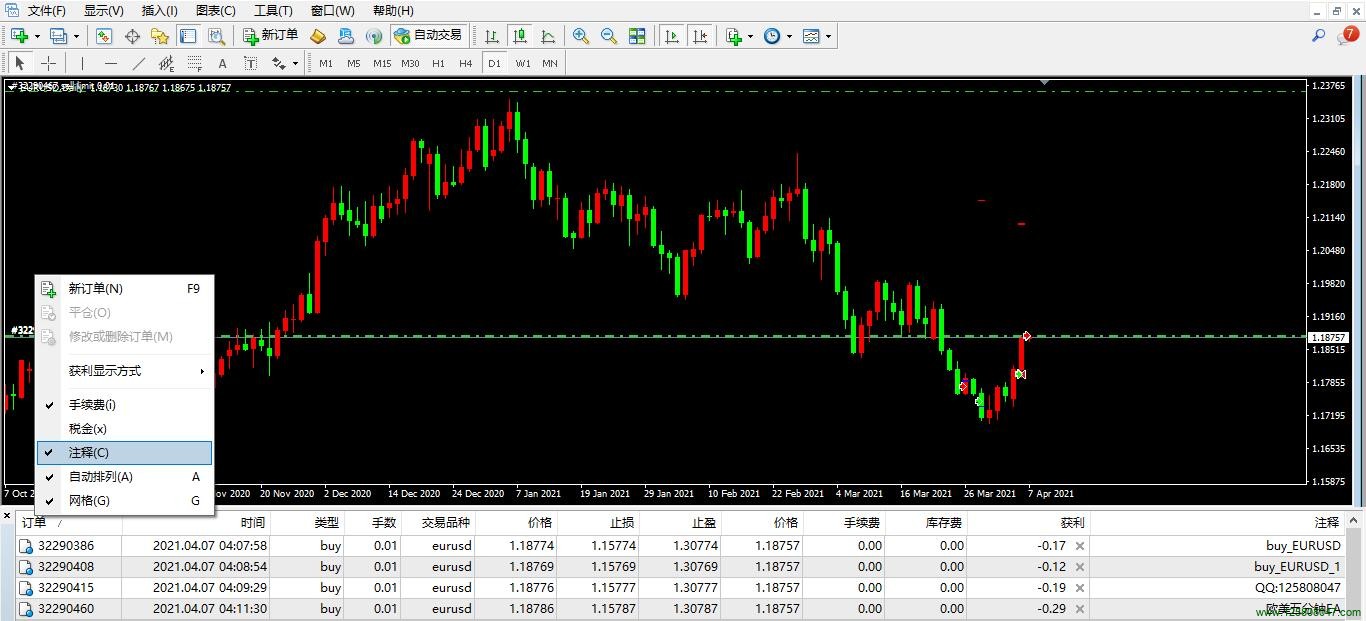Draw a vertical line tool

pyautogui.click(x=82, y=63)
